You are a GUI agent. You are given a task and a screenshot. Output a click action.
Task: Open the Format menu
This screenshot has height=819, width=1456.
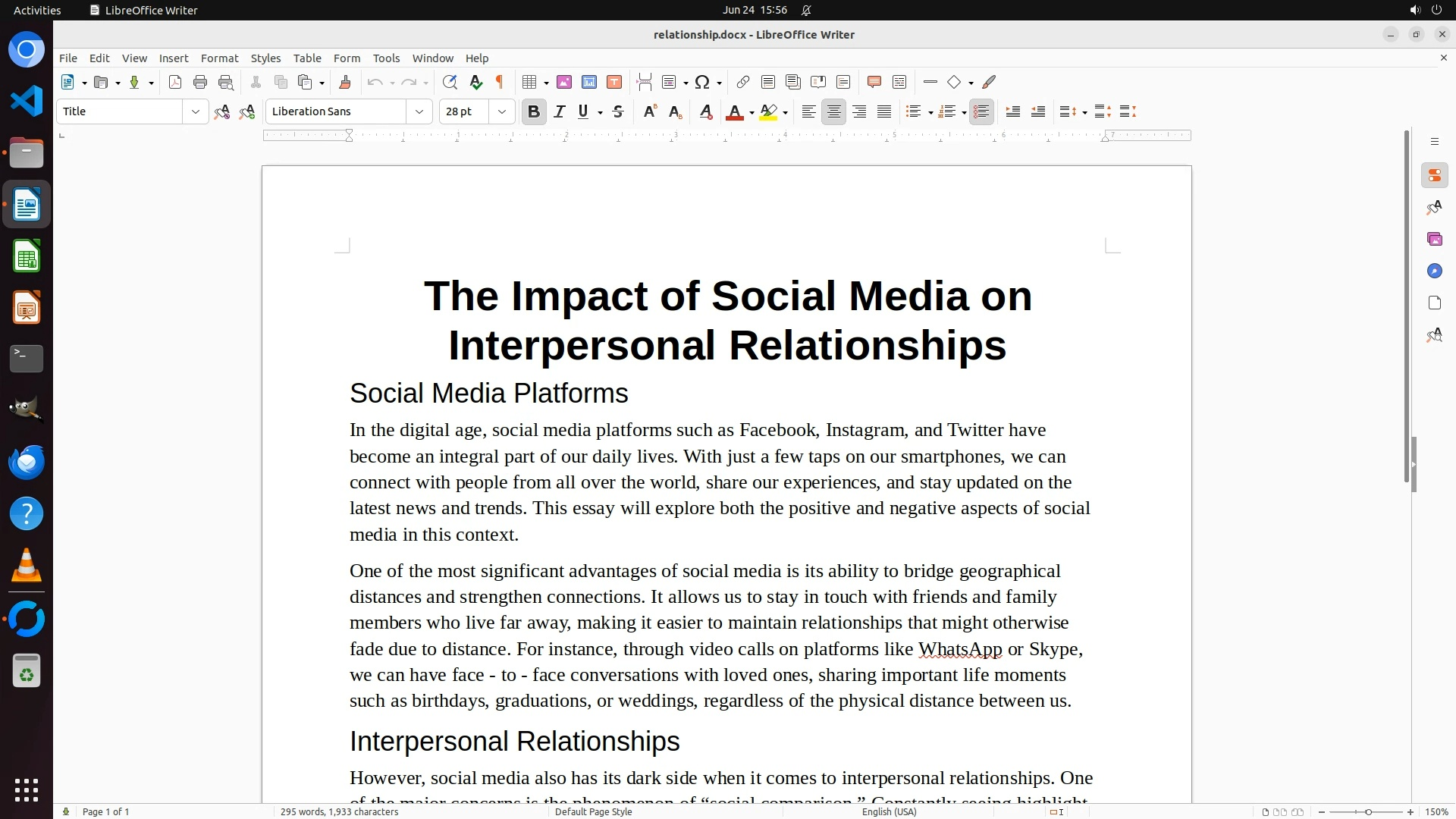(219, 58)
